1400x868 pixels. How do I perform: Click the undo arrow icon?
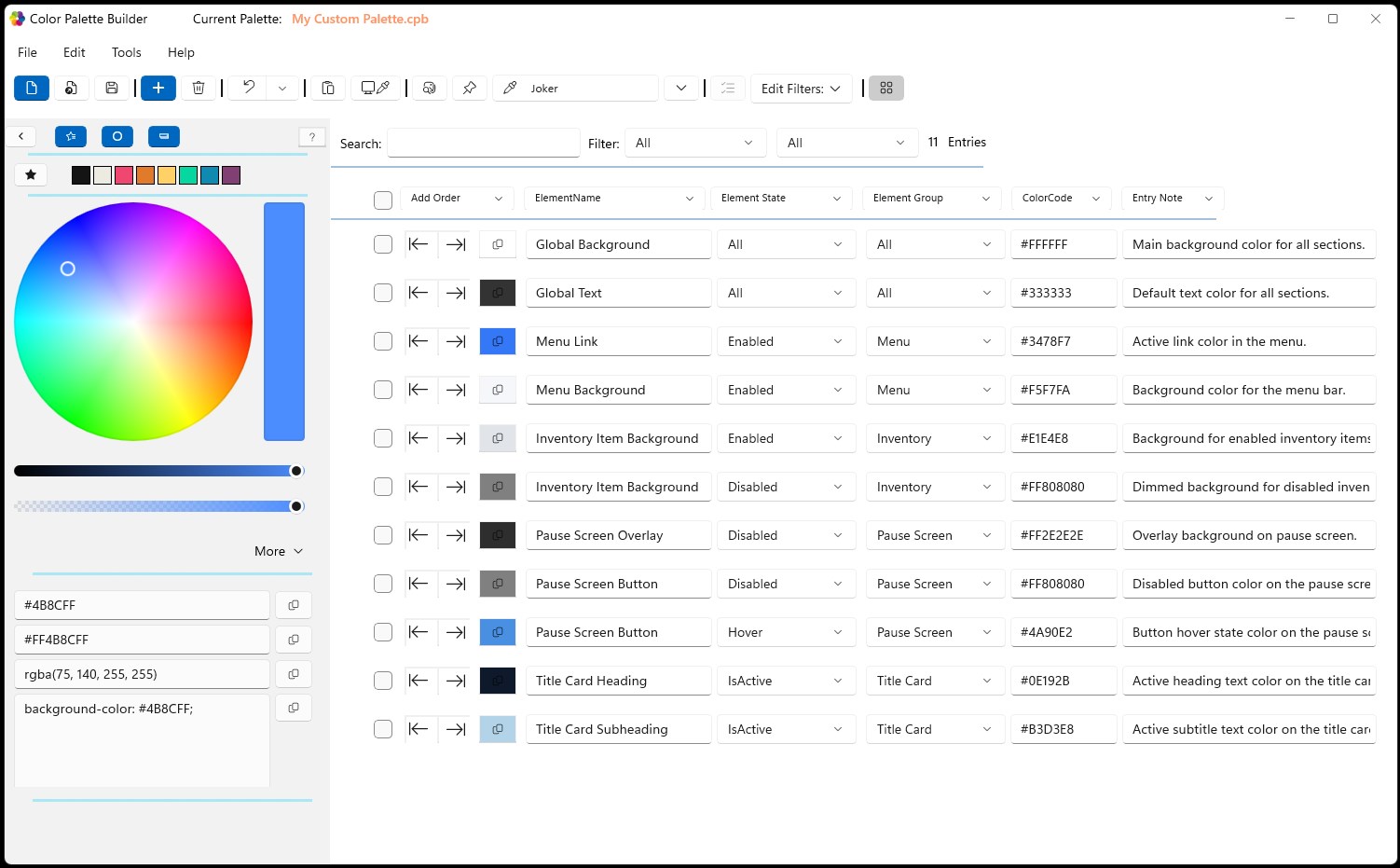coord(249,88)
